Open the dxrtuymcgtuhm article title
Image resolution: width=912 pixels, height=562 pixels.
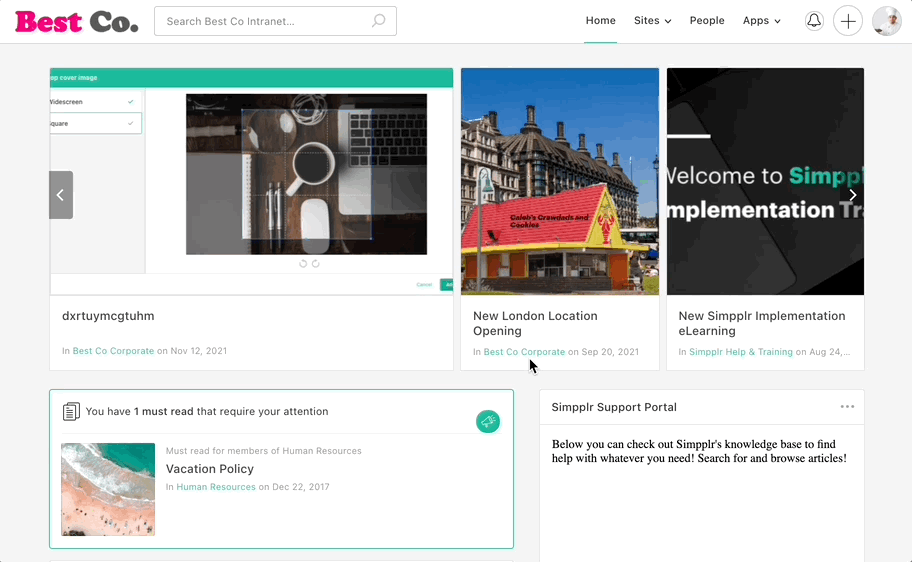[x=108, y=316]
